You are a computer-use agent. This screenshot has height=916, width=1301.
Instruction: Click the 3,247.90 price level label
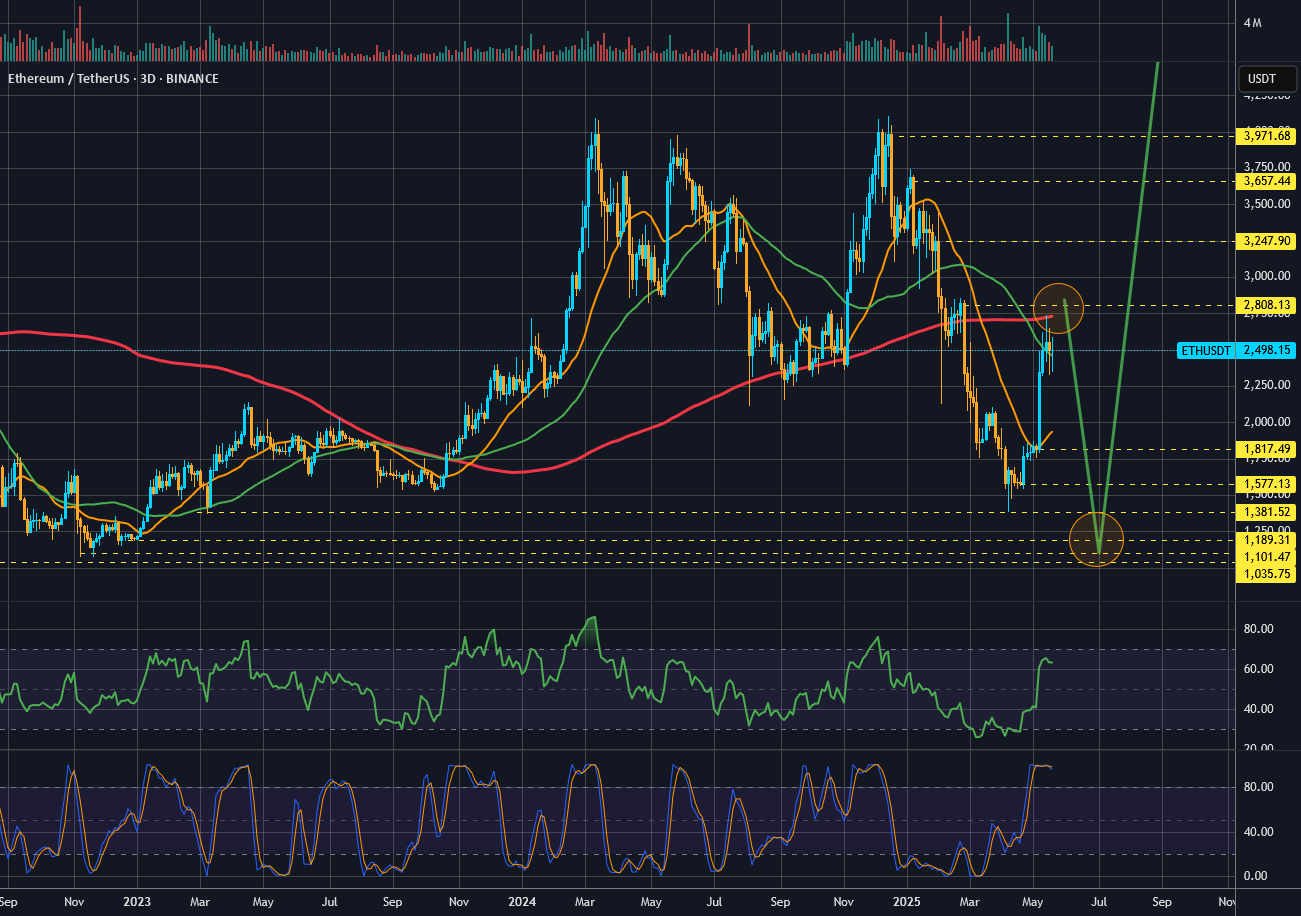1267,241
